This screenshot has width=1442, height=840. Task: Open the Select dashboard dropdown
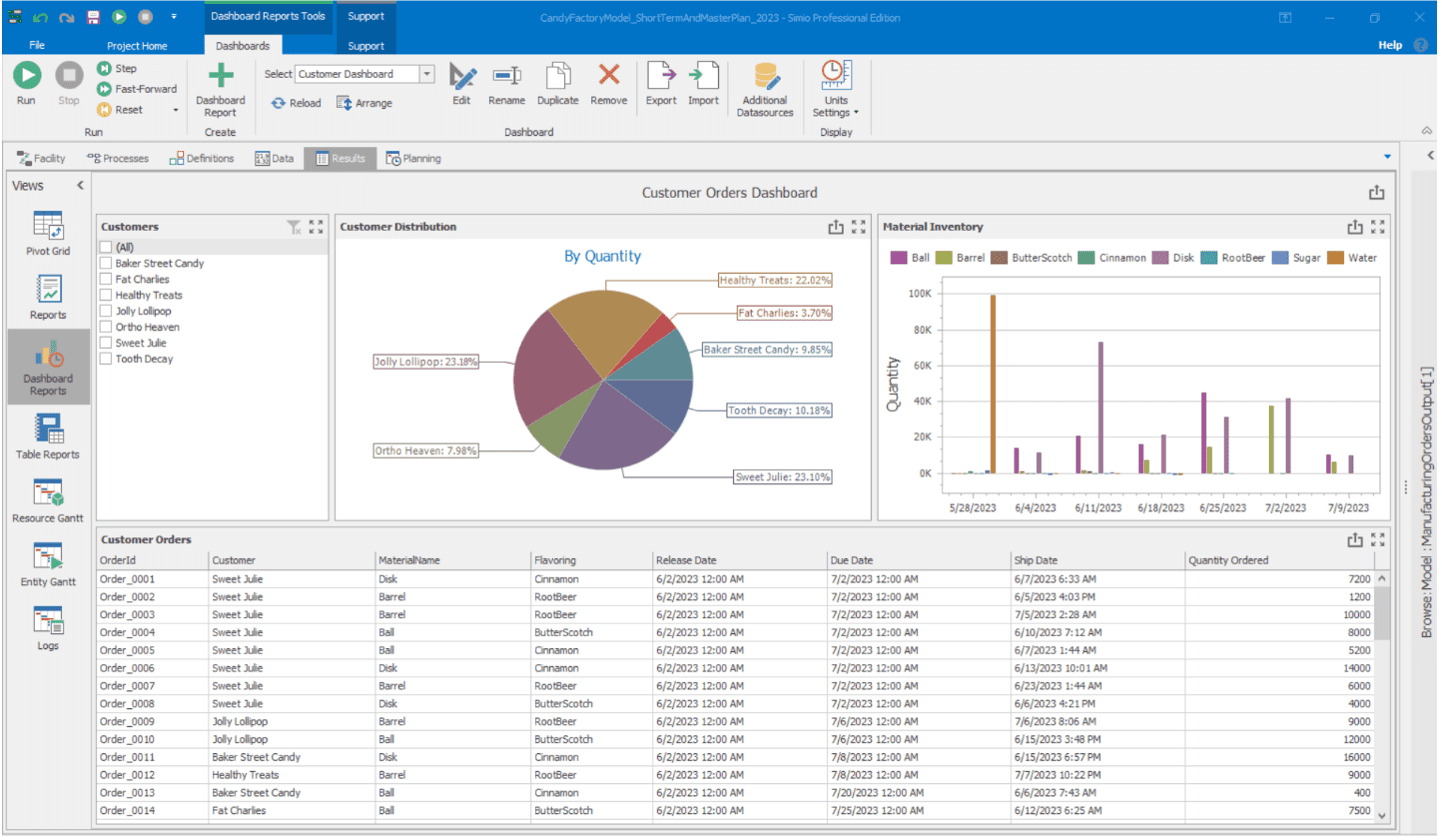pos(426,73)
